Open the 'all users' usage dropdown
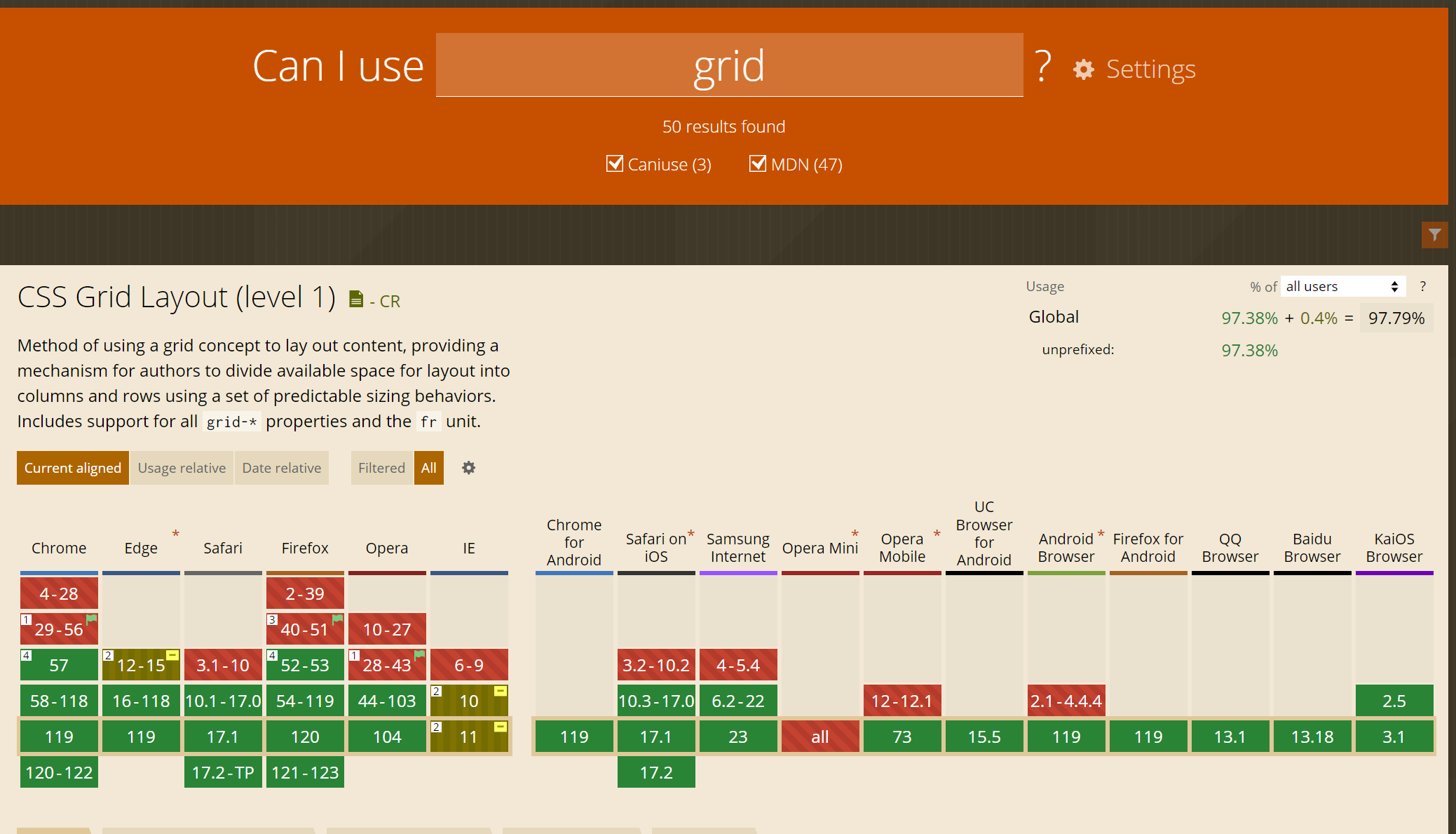The height and width of the screenshot is (834, 1456). 1342,286
